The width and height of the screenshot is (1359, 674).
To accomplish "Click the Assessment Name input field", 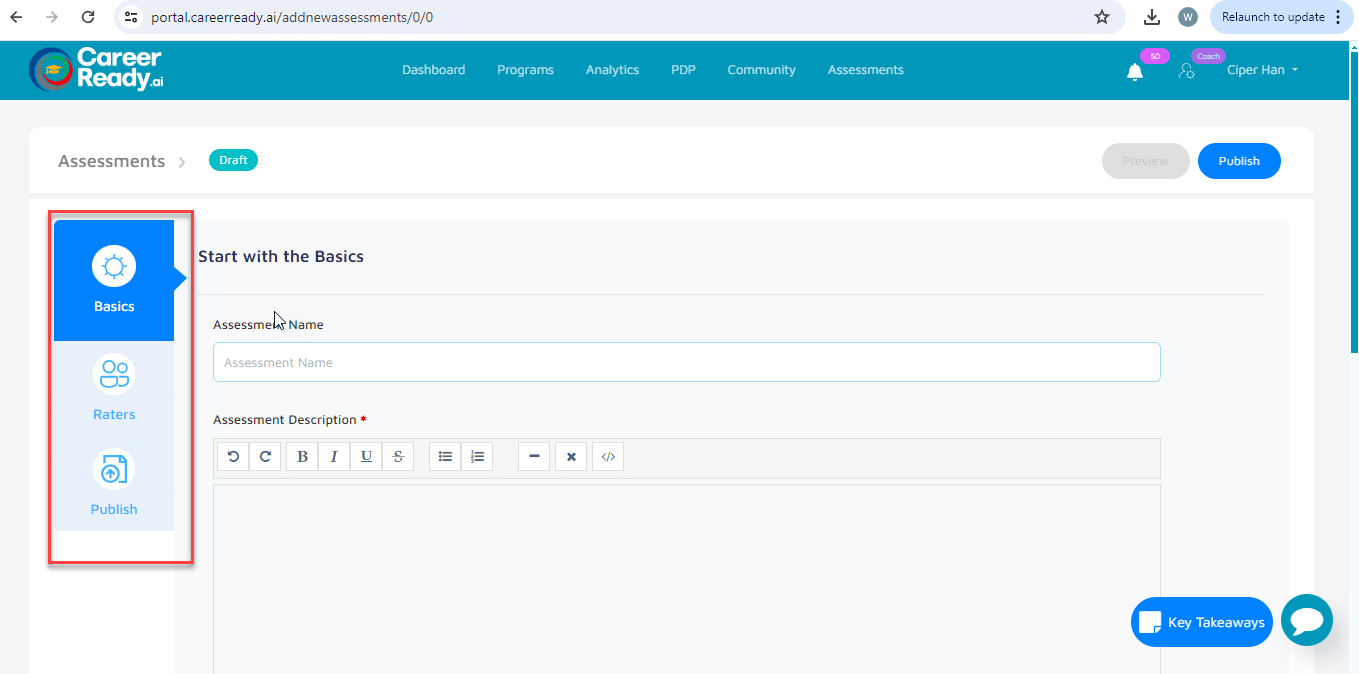I will pos(686,362).
